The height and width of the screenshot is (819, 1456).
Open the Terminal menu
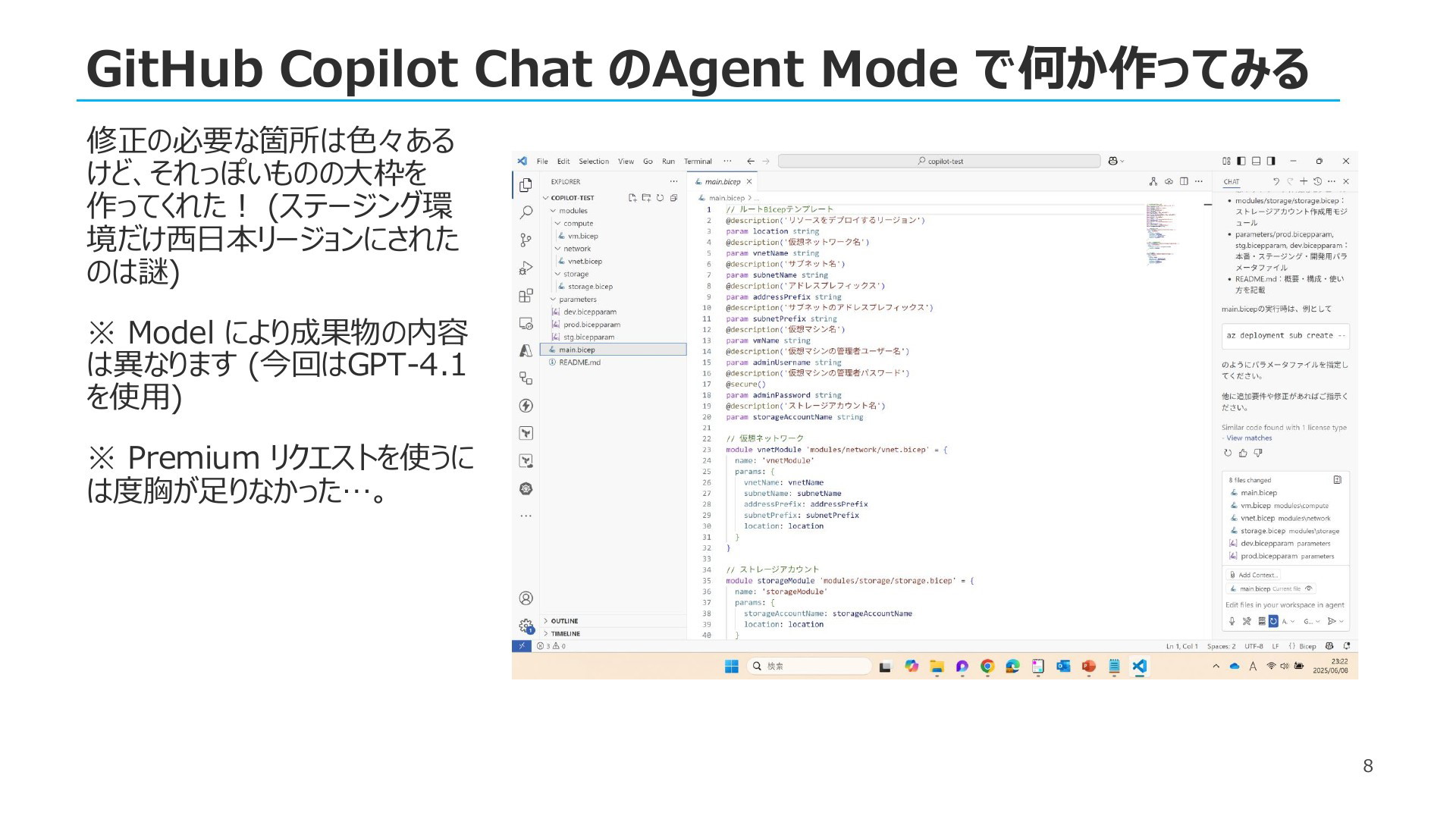coord(698,162)
